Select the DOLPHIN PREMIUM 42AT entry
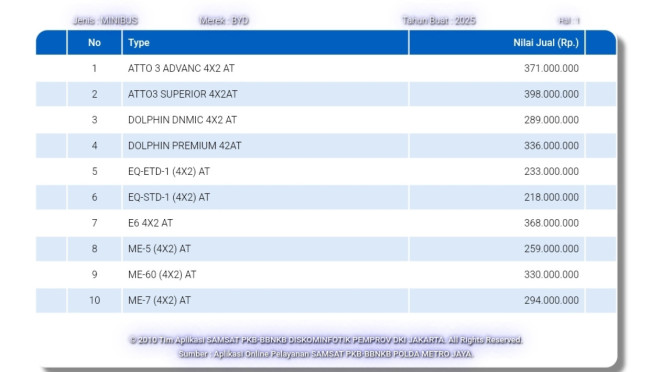The height and width of the screenshot is (372, 663). click(184, 146)
